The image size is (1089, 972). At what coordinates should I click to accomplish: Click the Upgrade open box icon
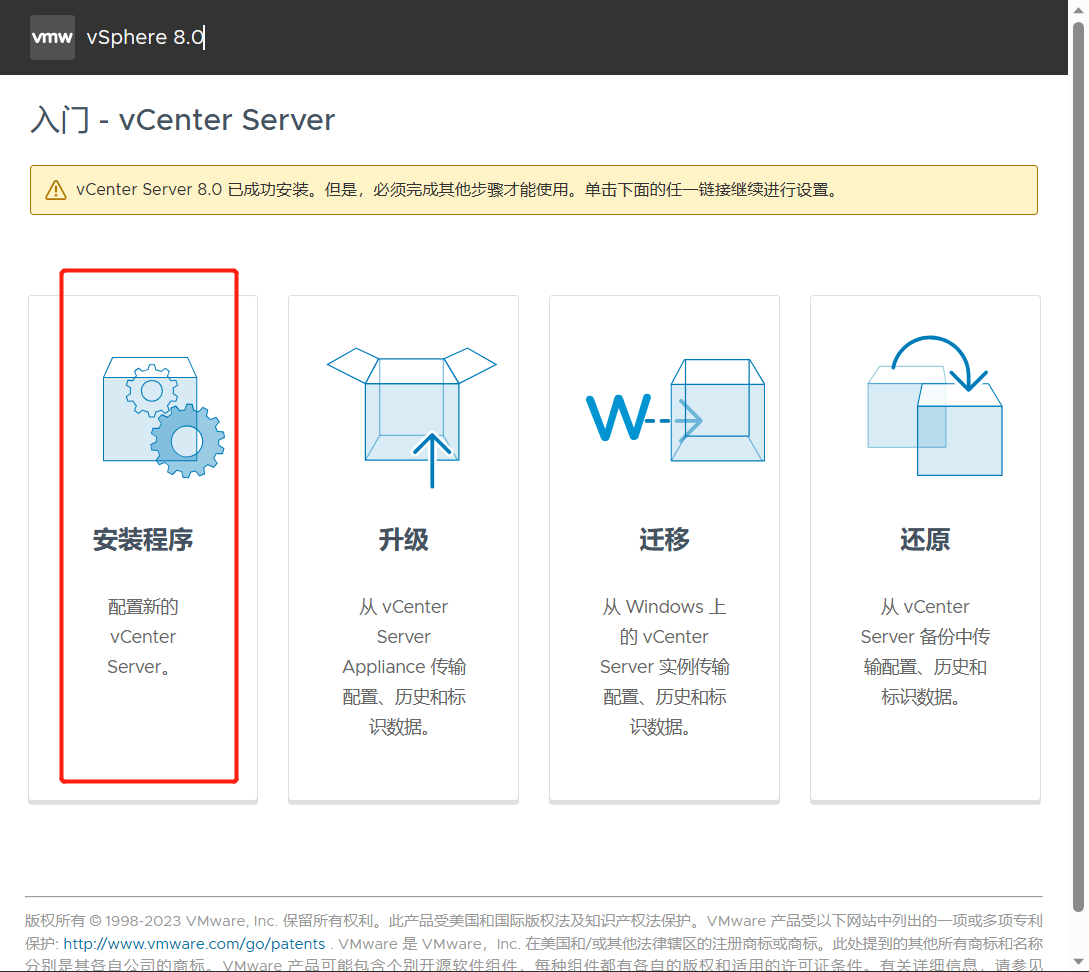412,417
